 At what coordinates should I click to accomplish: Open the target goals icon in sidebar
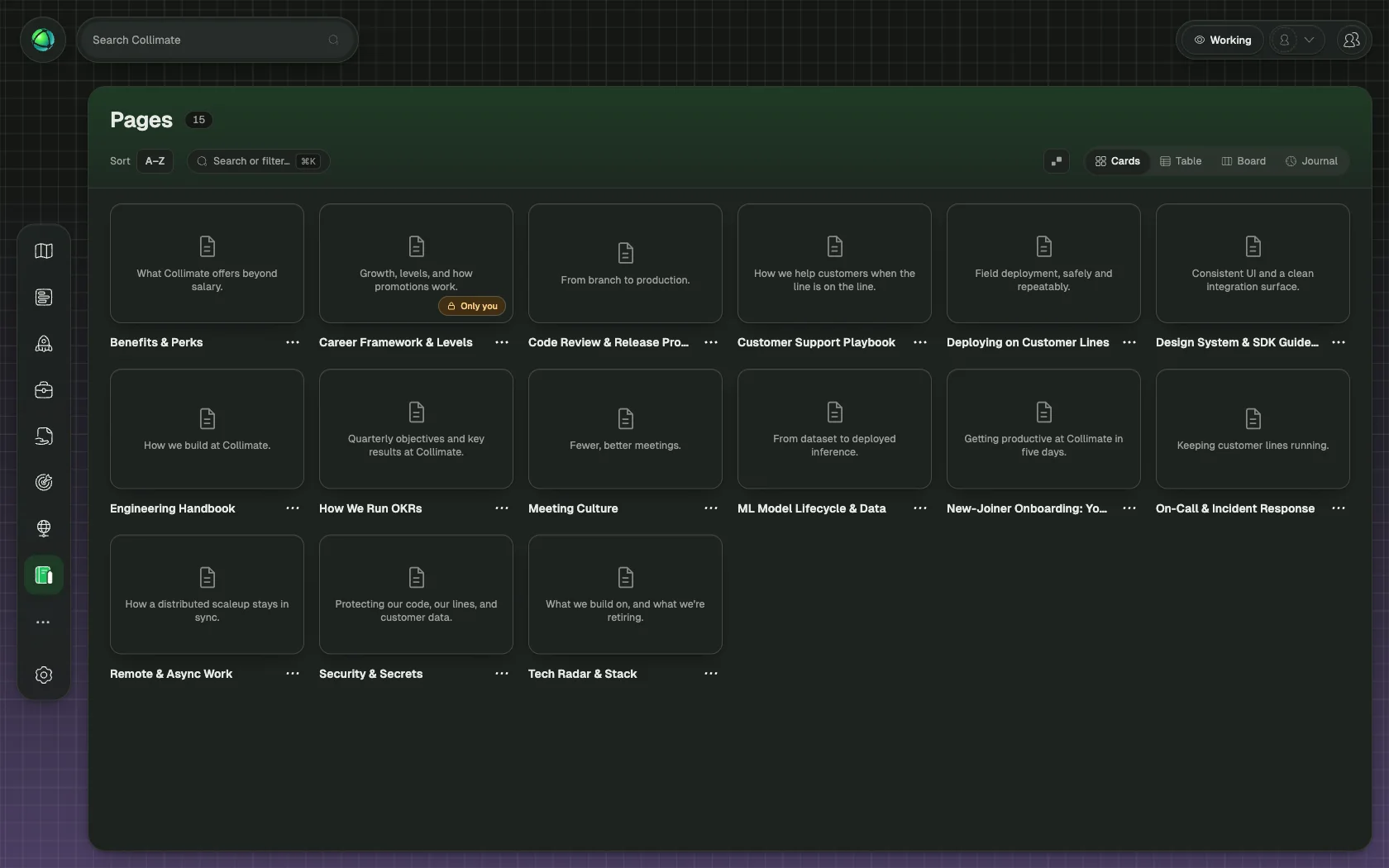click(x=44, y=482)
